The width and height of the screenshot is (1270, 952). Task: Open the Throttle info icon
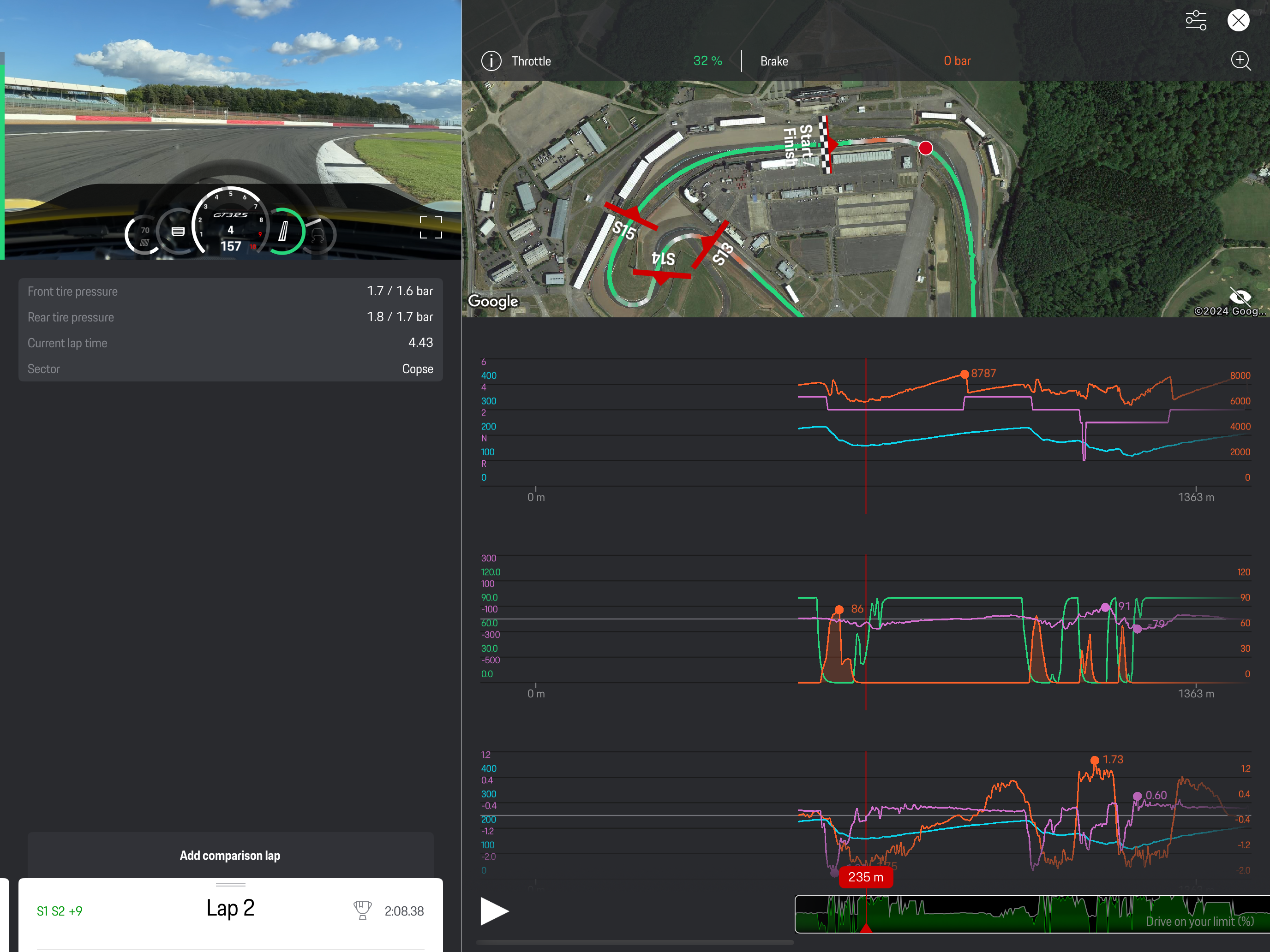coord(491,61)
